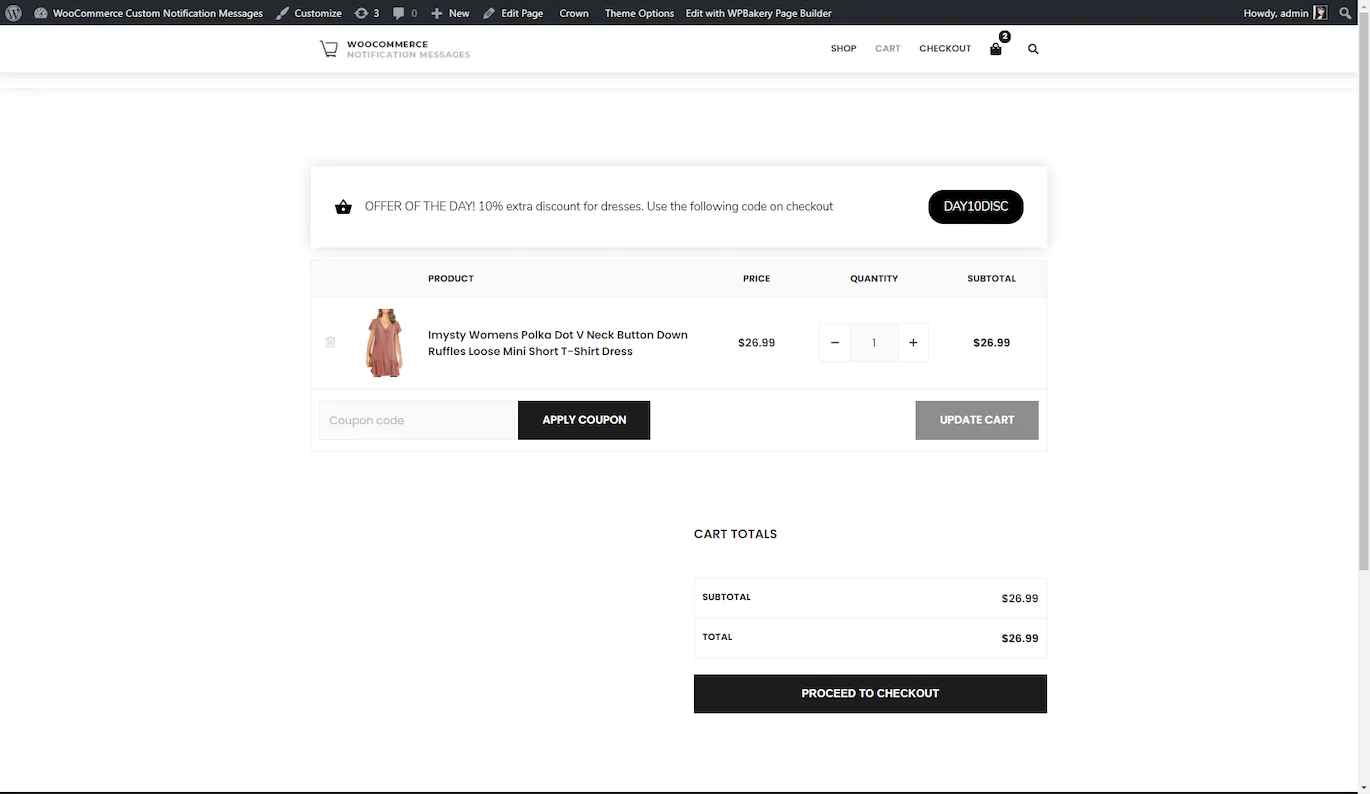Click the DAY10DISC coupon code badge

976,206
